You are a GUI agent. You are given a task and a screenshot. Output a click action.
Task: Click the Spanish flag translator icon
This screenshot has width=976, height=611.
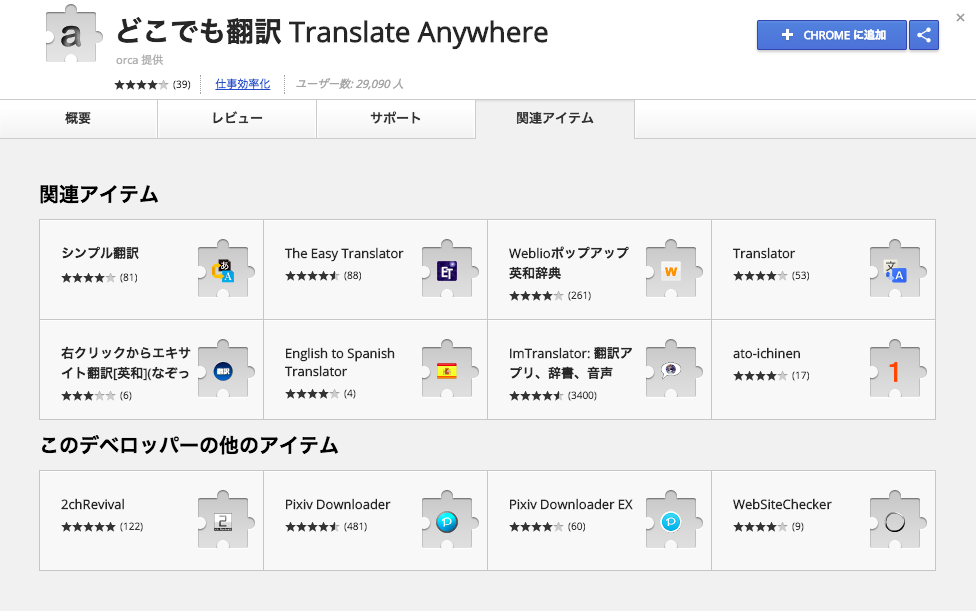pyautogui.click(x=448, y=370)
